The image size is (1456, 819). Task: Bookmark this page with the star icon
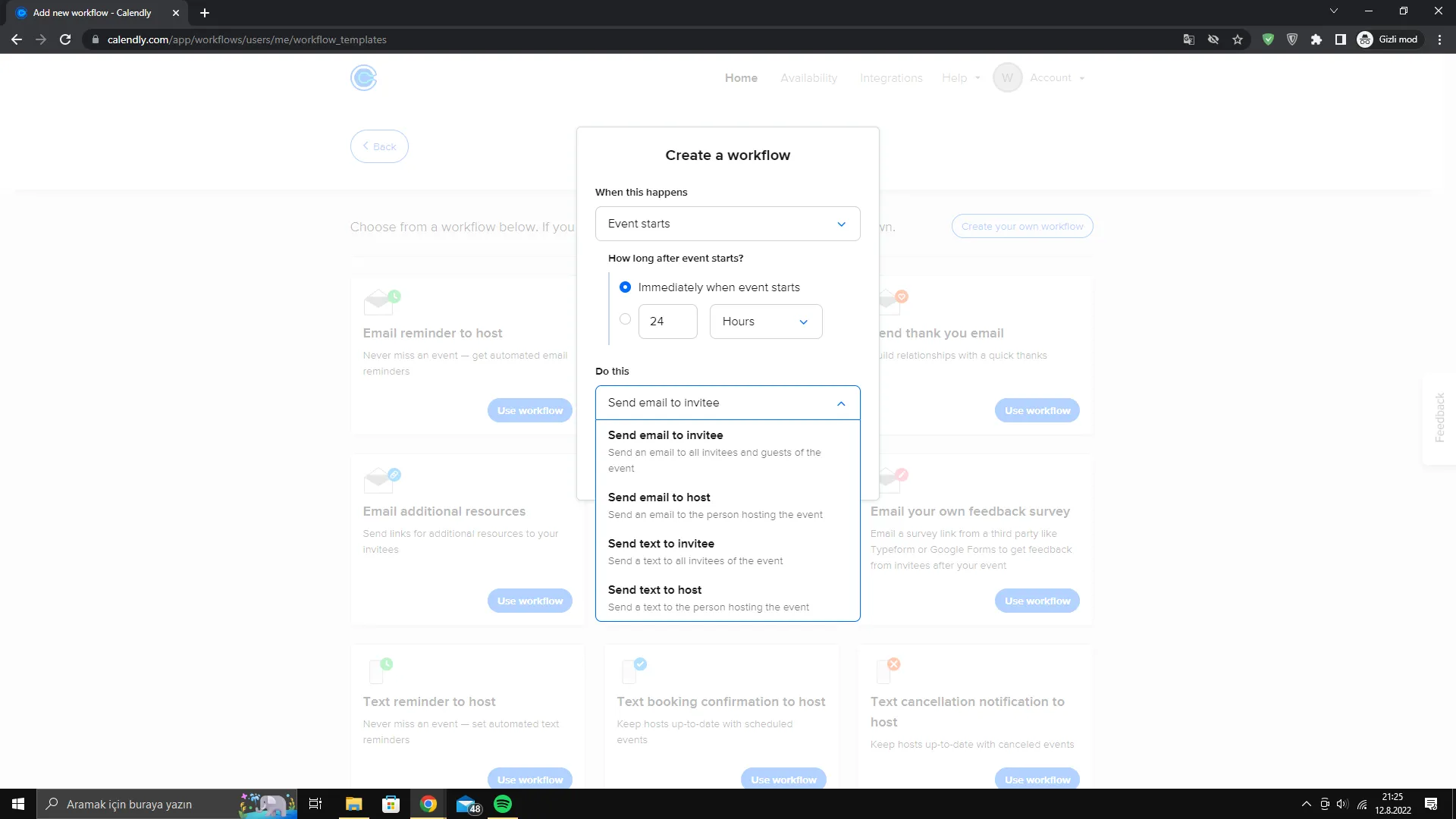(x=1238, y=39)
